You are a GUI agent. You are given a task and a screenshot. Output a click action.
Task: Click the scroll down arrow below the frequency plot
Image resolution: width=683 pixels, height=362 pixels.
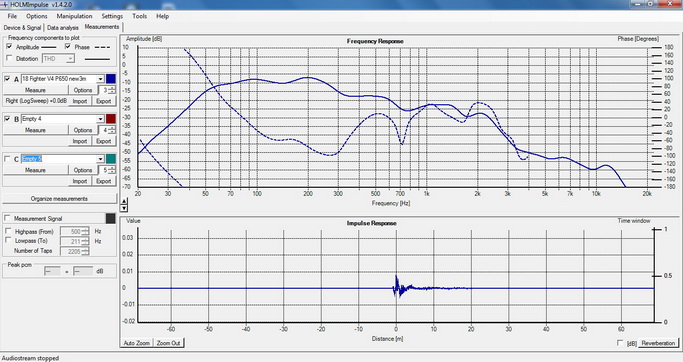coord(124,209)
